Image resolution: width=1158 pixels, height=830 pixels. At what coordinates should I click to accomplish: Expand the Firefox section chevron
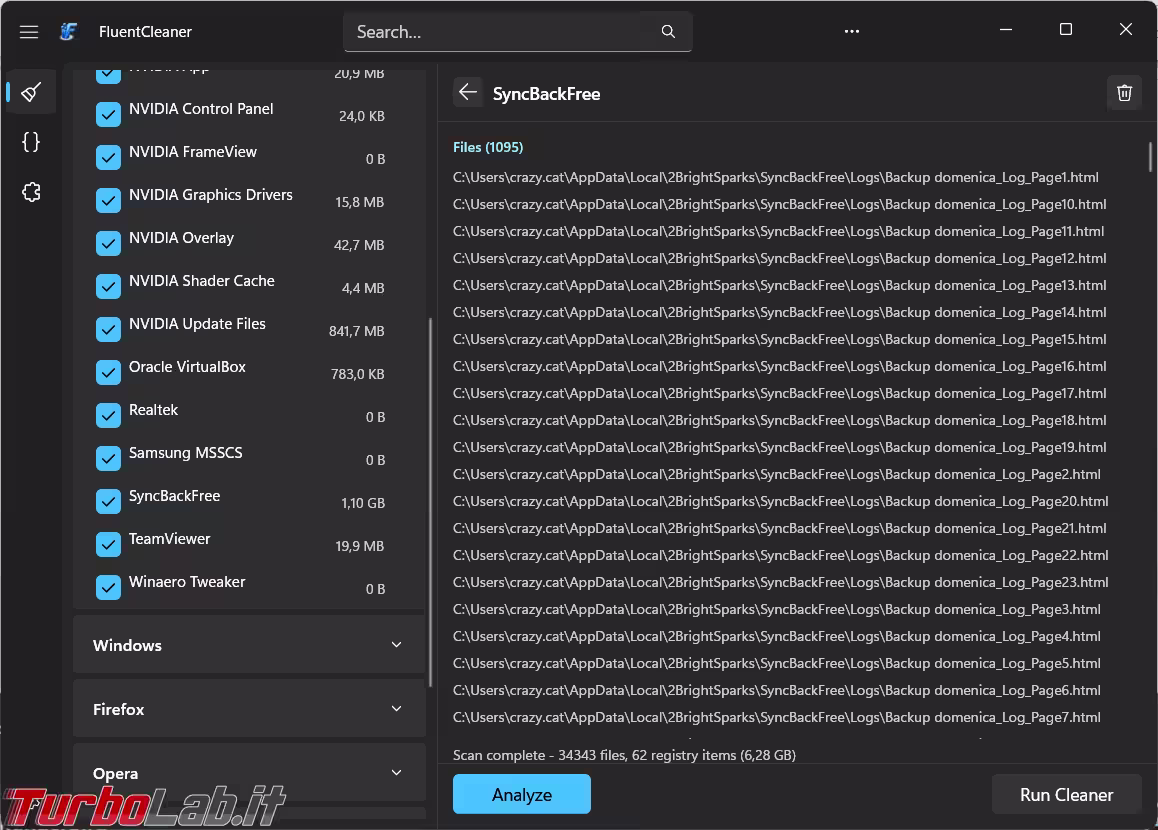(397, 709)
